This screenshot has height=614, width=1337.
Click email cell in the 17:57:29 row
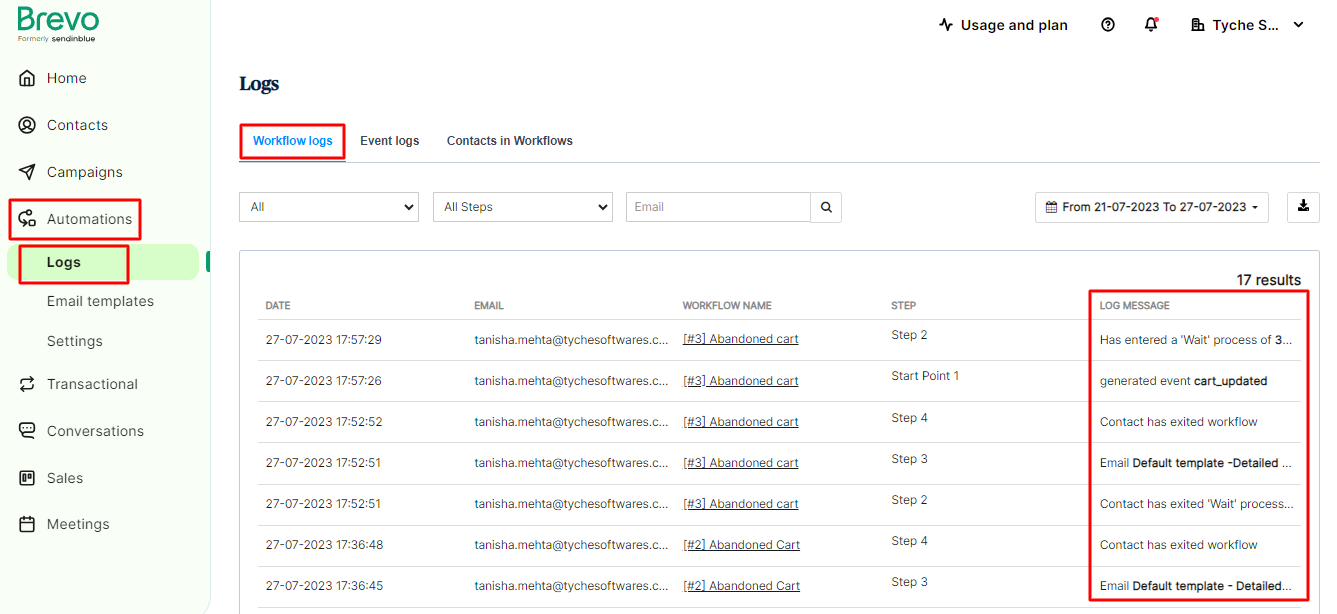(x=571, y=340)
